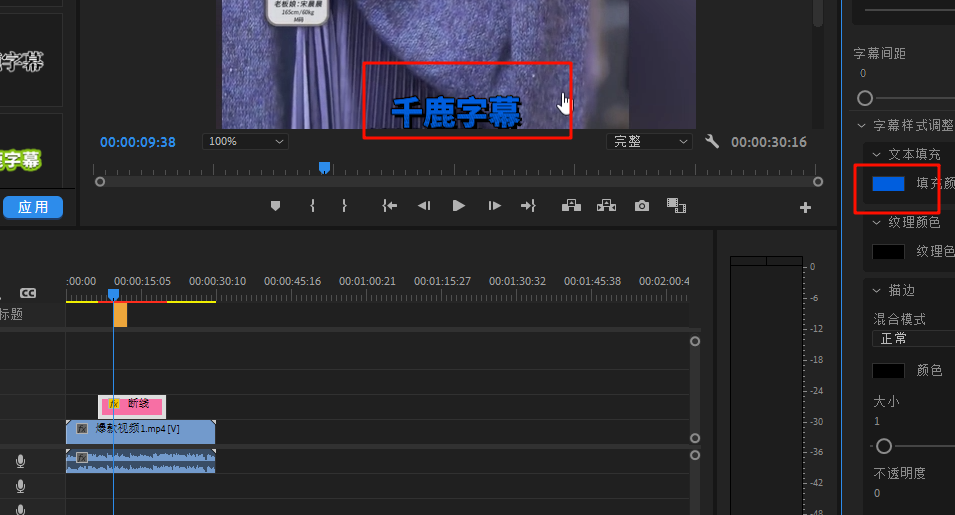The image size is (955, 515).
Task: Click the Extract edit icon
Action: click(606, 206)
